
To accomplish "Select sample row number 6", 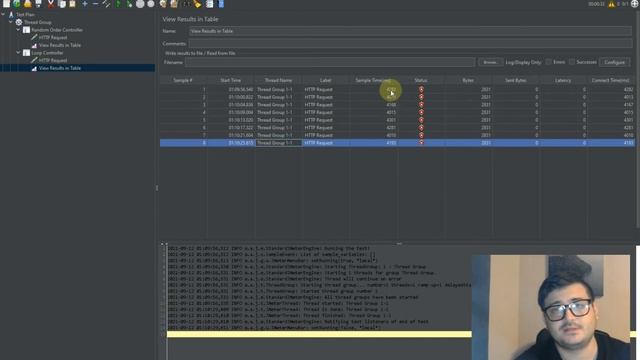I will [x=397, y=128].
